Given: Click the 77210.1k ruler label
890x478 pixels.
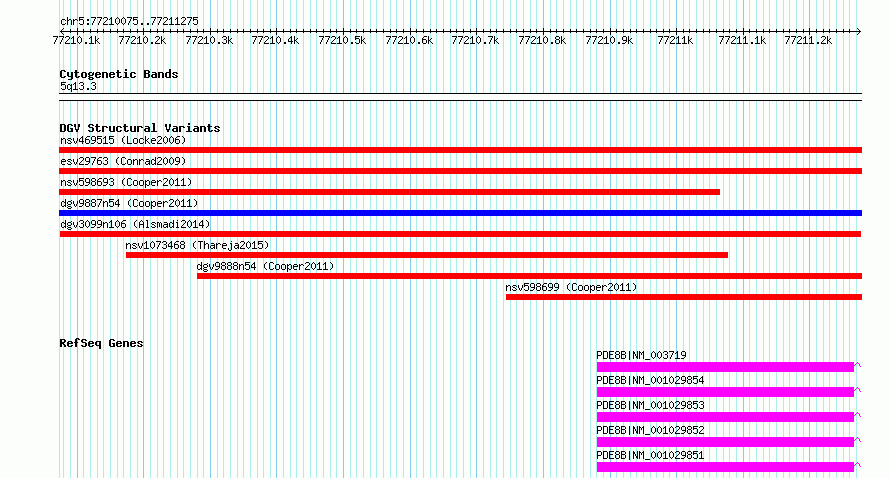Looking at the screenshot, I should tap(76, 40).
